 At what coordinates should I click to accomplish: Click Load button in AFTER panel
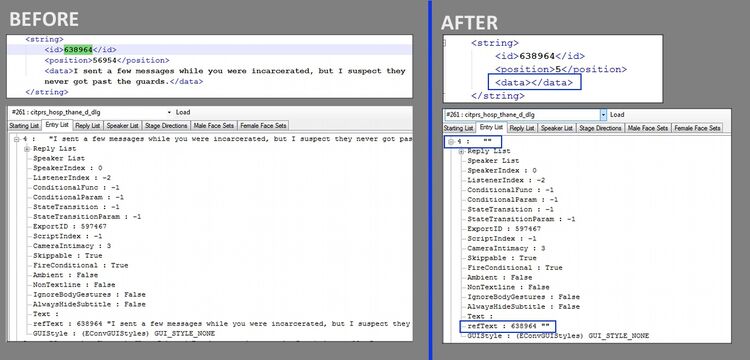click(x=617, y=115)
